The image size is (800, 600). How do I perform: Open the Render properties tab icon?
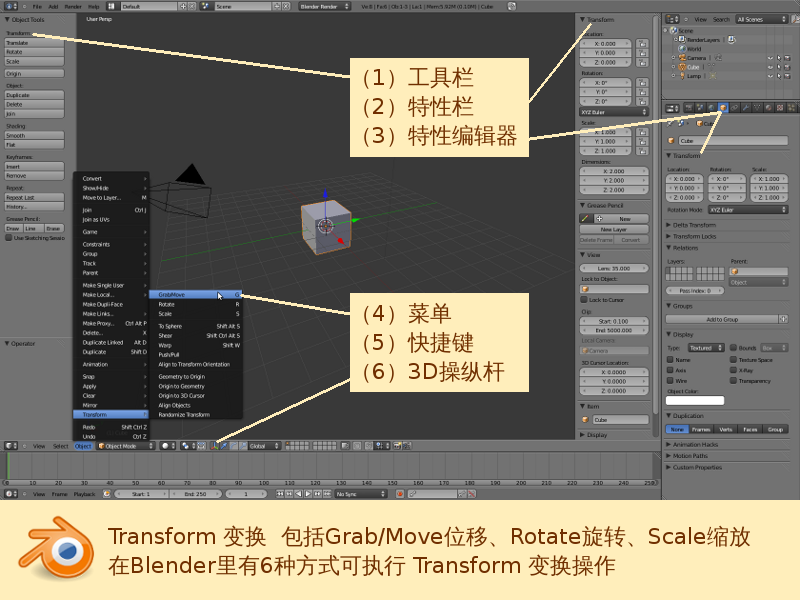click(x=689, y=108)
